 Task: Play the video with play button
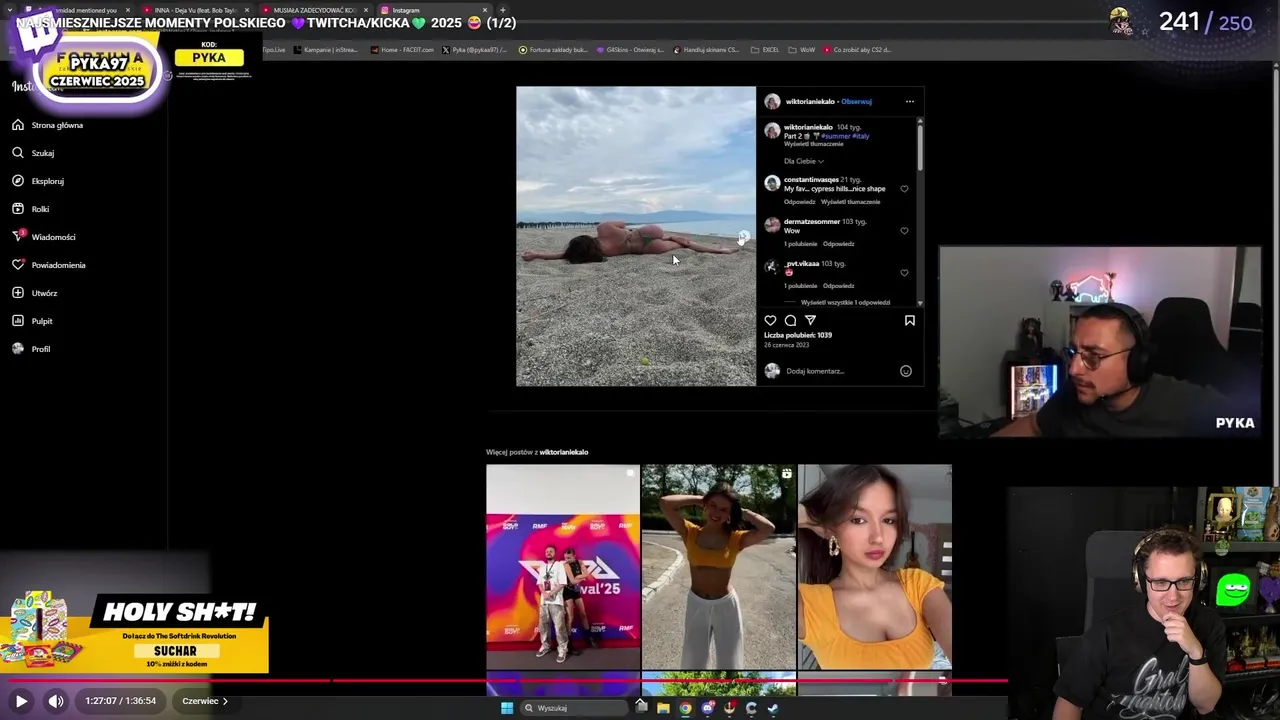point(21,701)
